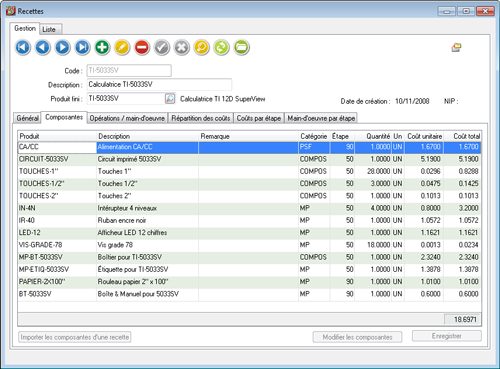Click Modifier les composantes button
The width and height of the screenshot is (500, 369).
point(357,337)
